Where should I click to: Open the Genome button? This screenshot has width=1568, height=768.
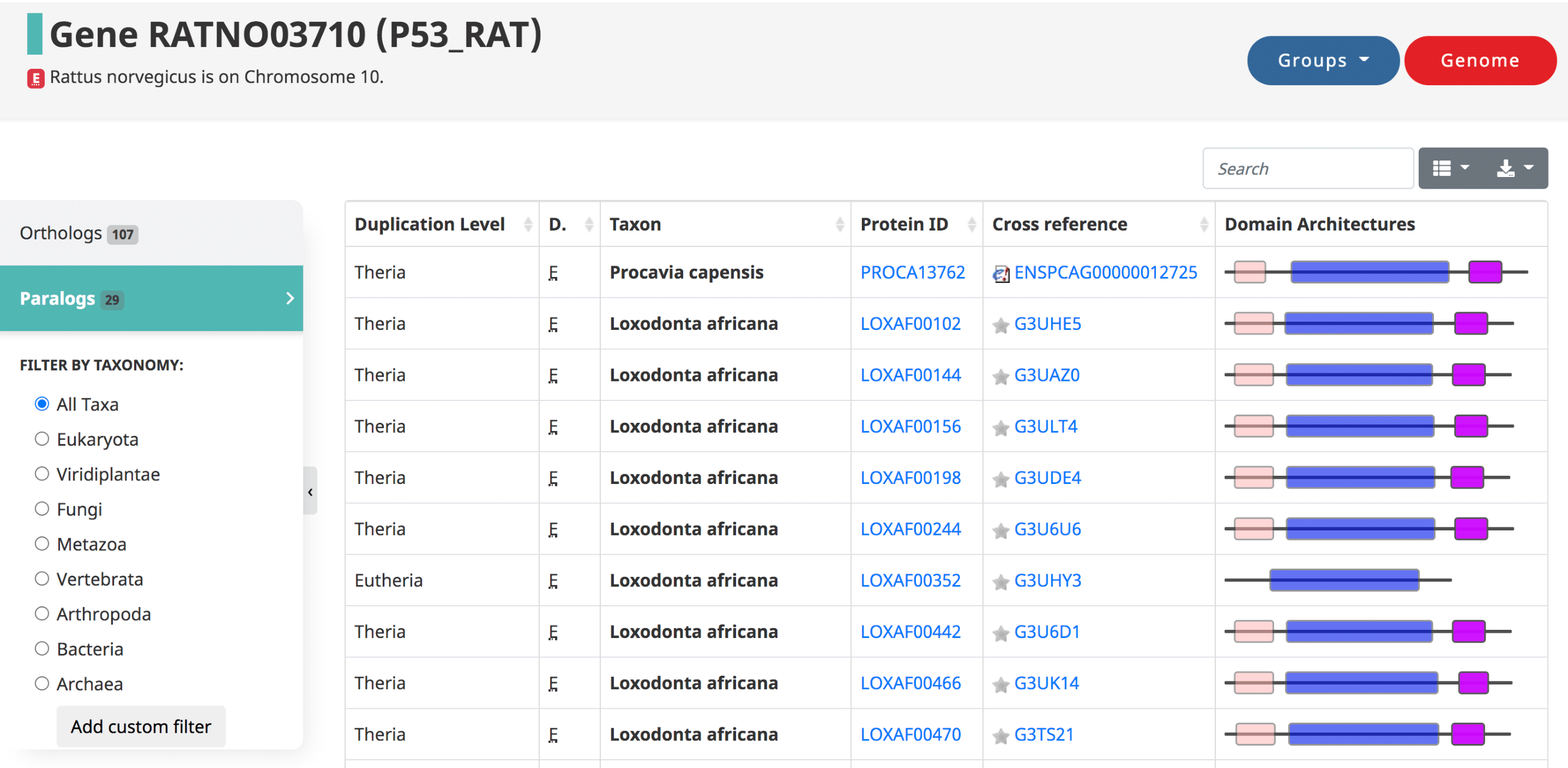1479,61
